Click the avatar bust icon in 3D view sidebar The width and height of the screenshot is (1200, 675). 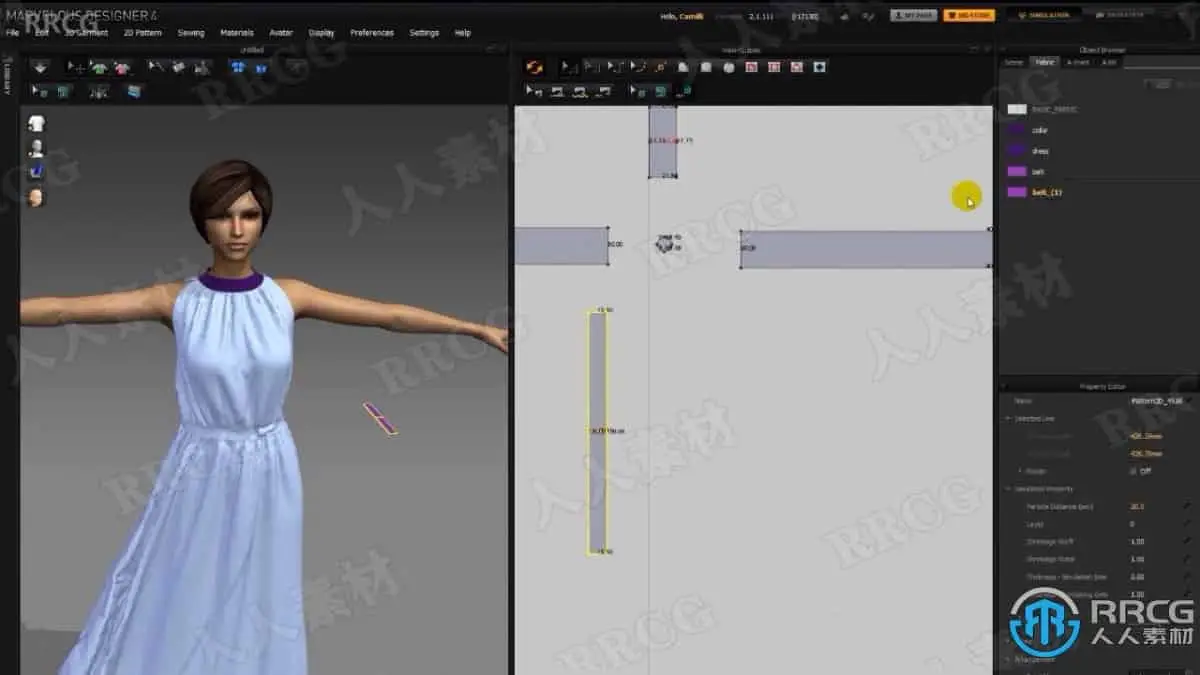(x=36, y=147)
